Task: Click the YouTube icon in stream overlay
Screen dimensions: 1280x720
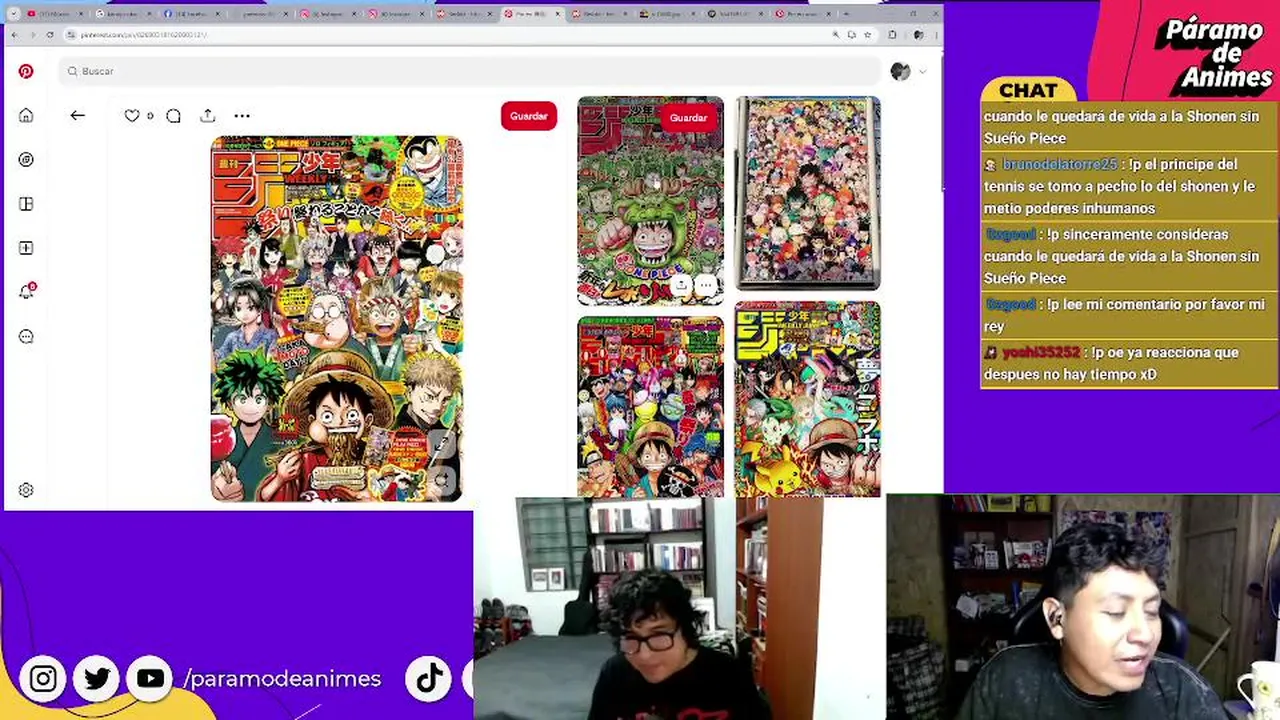Action: point(150,679)
